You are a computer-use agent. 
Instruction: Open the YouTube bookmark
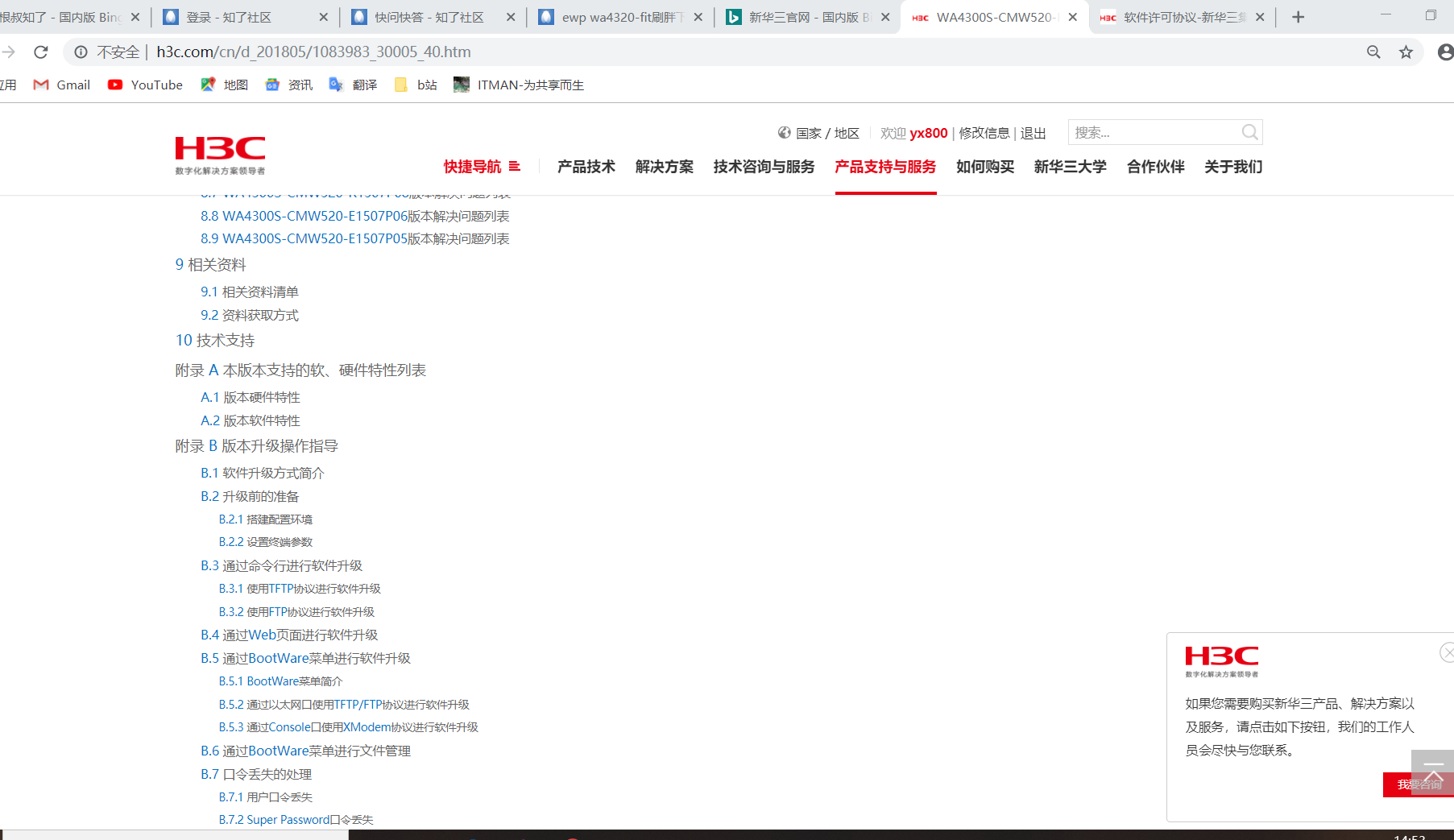145,85
